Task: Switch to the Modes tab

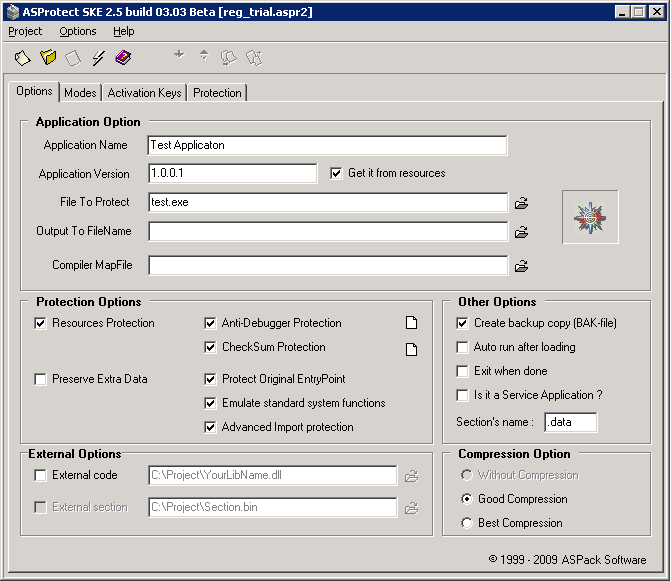Action: (80, 93)
